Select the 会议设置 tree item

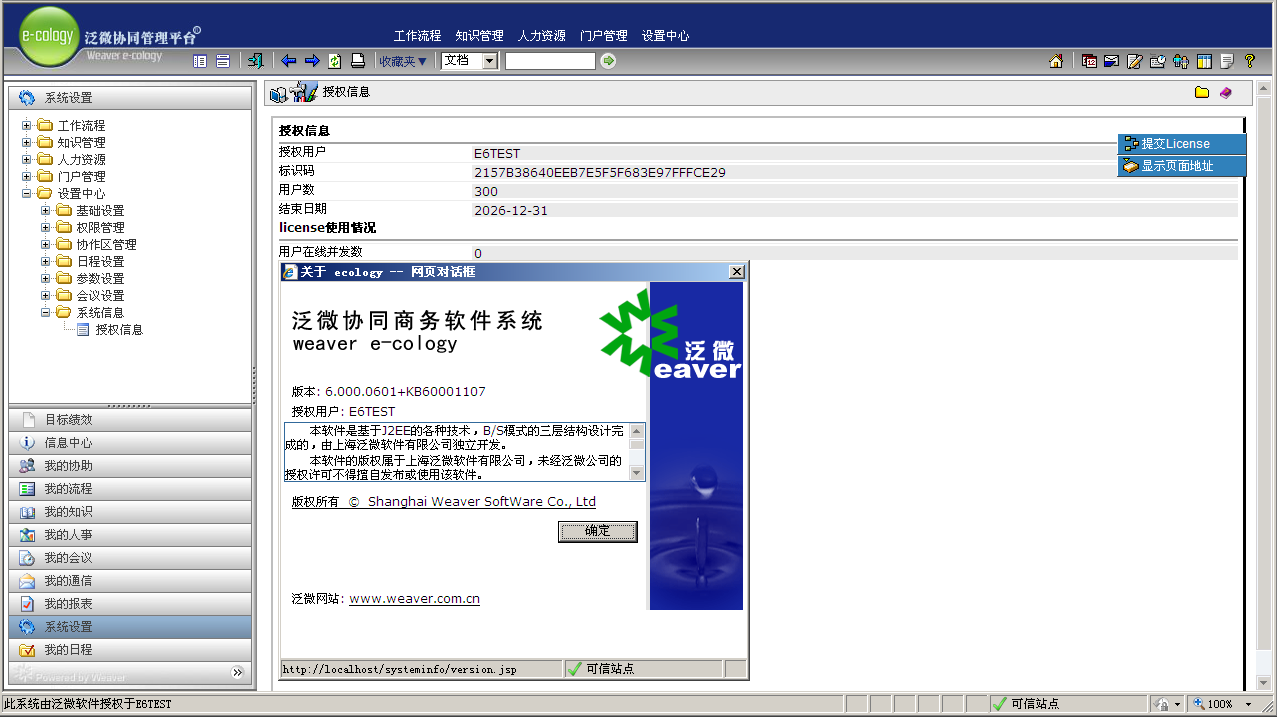click(x=100, y=296)
